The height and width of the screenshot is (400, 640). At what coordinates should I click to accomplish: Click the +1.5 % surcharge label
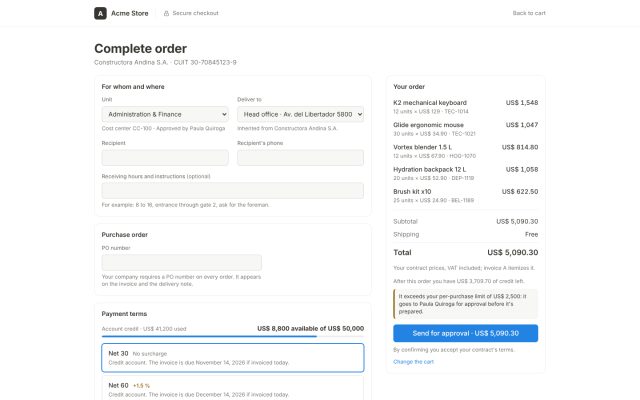point(141,386)
